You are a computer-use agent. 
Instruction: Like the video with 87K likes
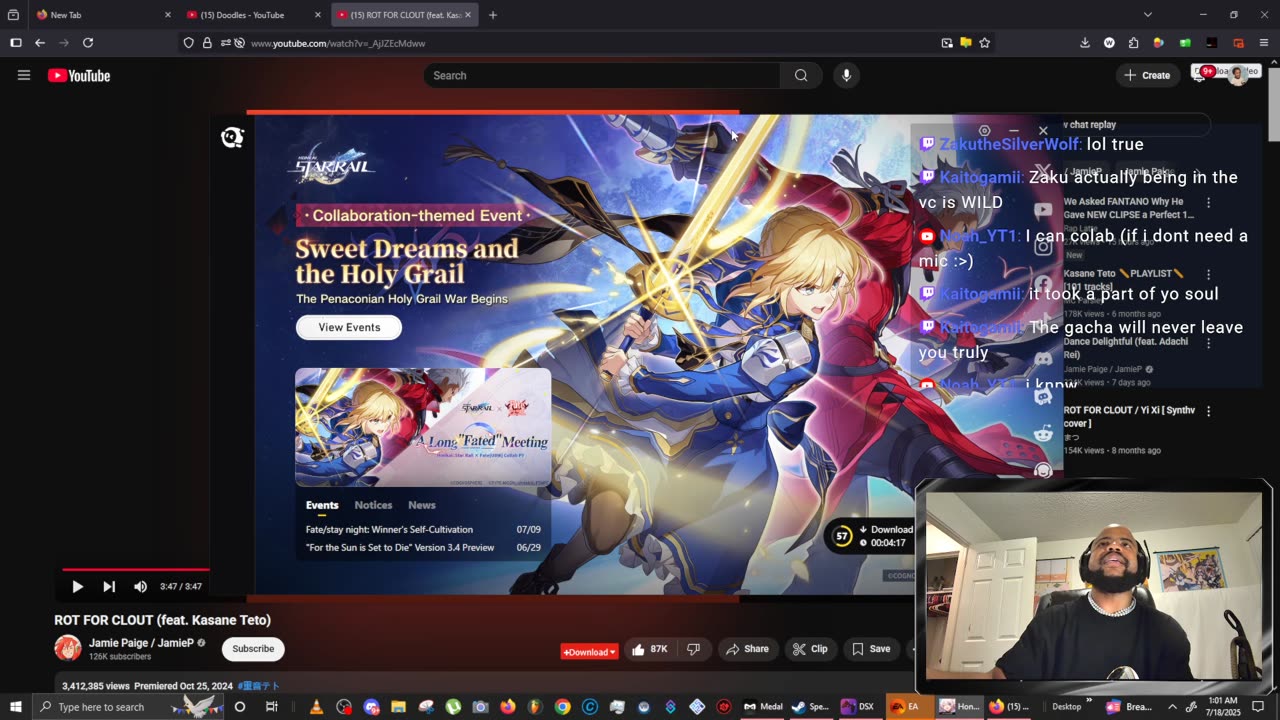coord(649,649)
